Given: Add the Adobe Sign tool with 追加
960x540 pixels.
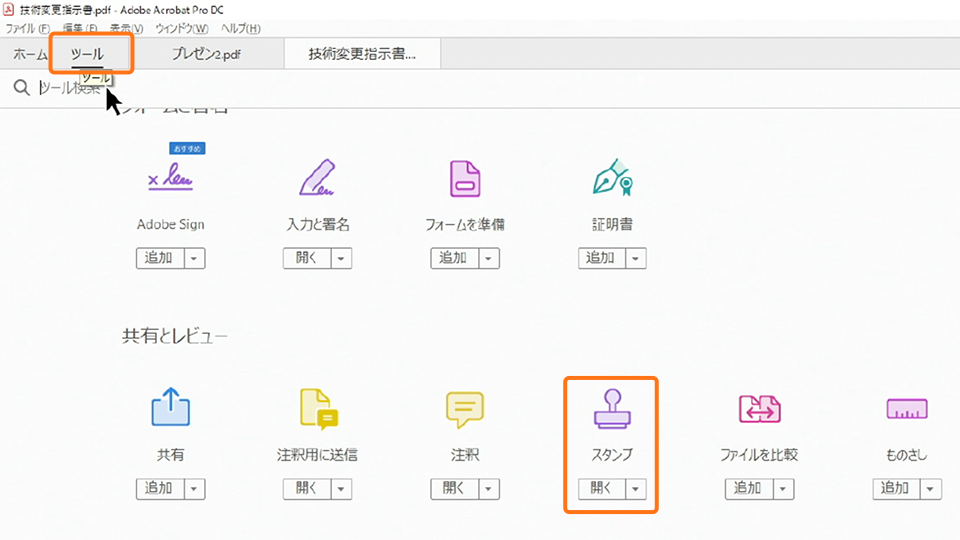Looking at the screenshot, I should pyautogui.click(x=160, y=258).
